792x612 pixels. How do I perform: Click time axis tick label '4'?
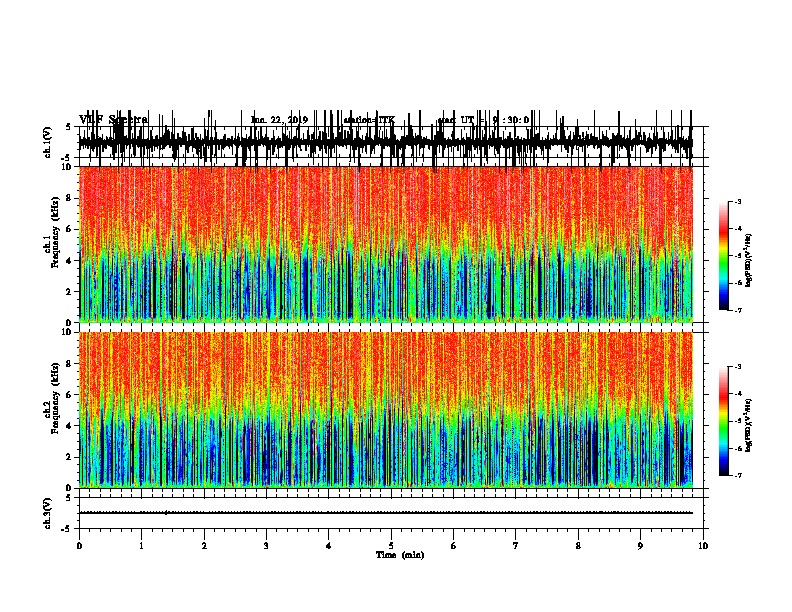pyautogui.click(x=329, y=546)
